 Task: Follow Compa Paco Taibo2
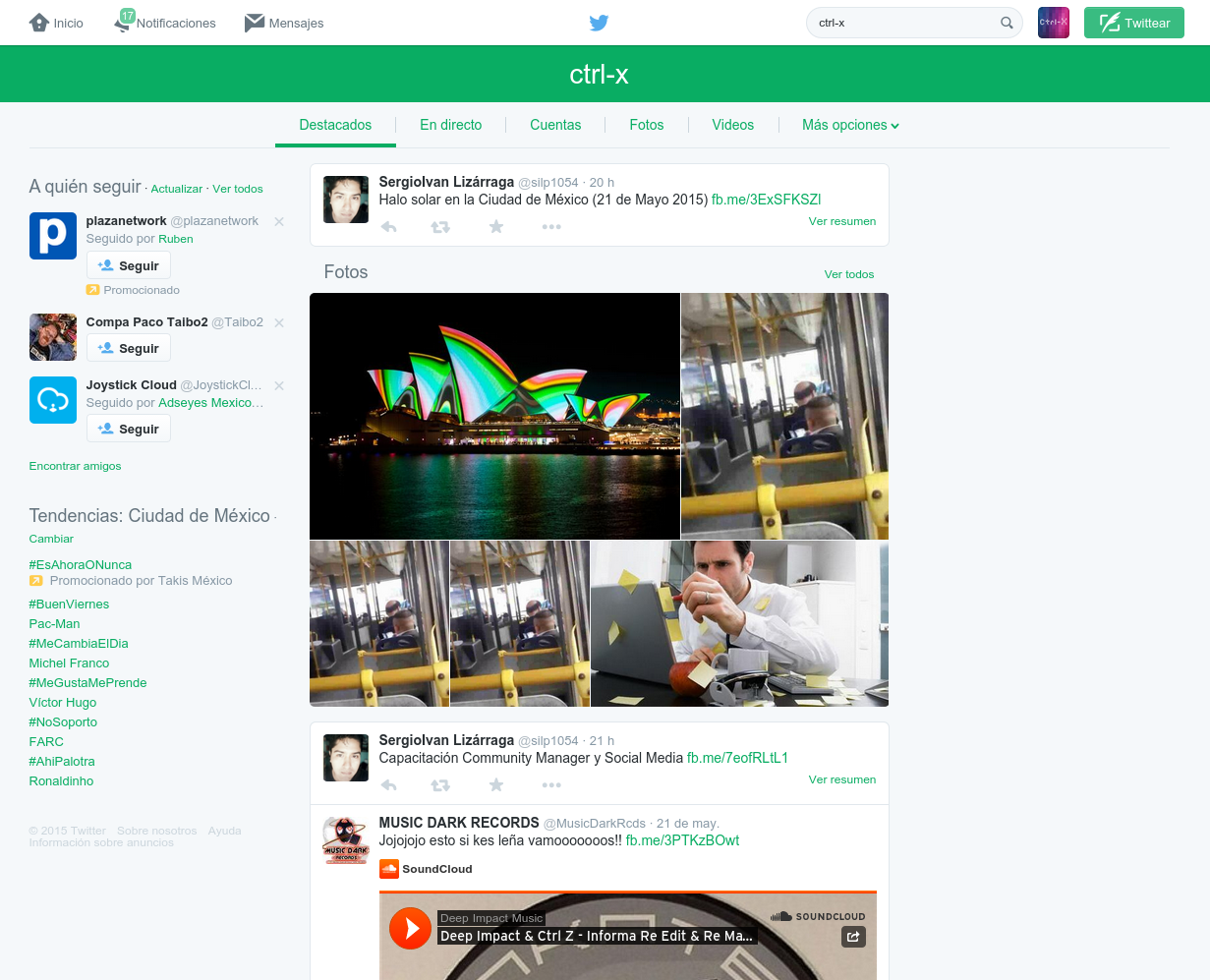129,348
